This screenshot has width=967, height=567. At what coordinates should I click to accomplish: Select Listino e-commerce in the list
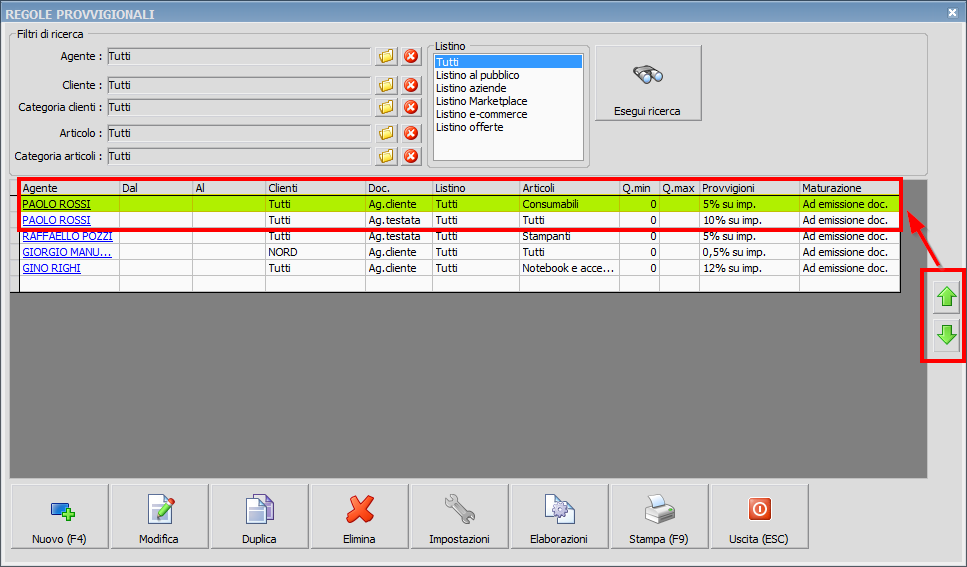(x=481, y=114)
